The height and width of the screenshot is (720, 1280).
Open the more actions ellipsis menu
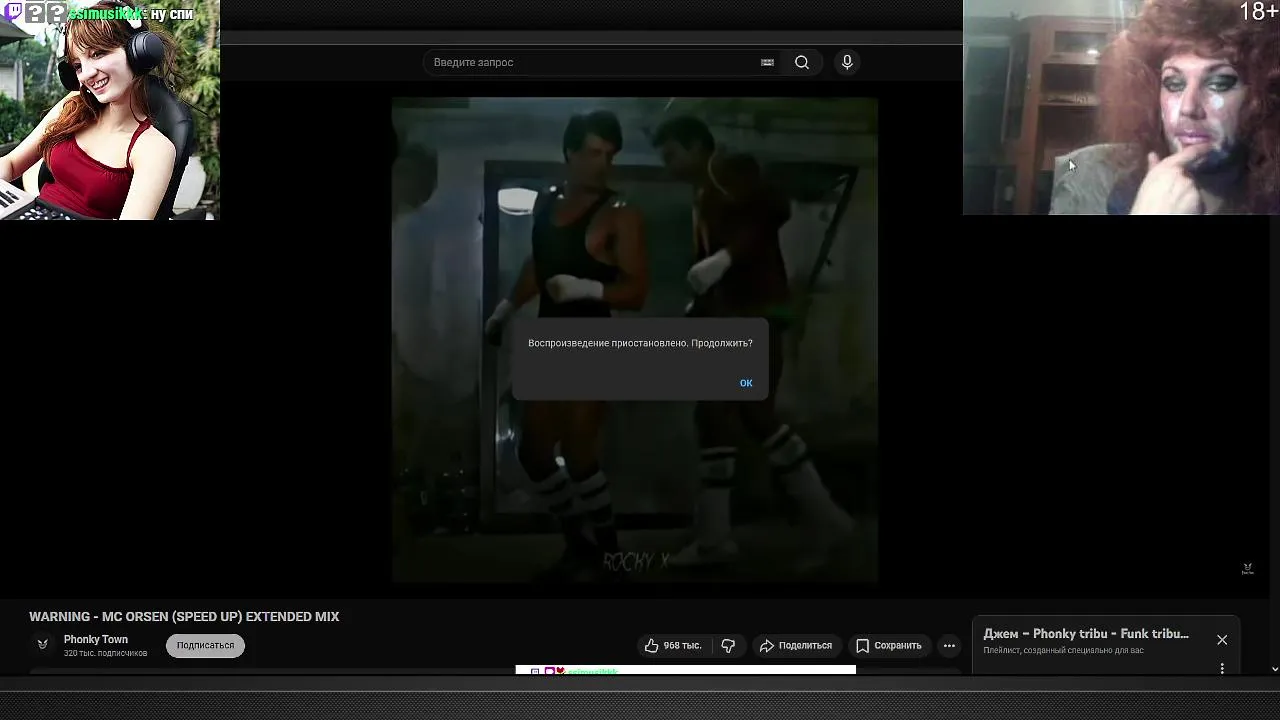pos(949,646)
